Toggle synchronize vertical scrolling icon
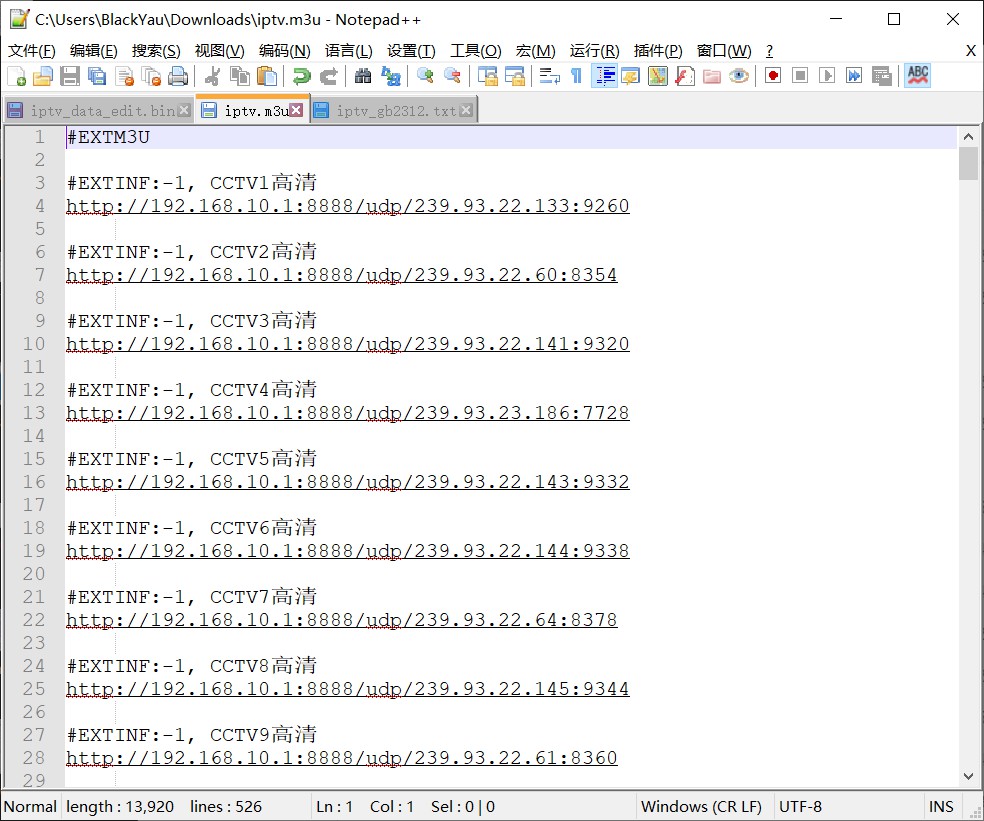 (x=487, y=76)
